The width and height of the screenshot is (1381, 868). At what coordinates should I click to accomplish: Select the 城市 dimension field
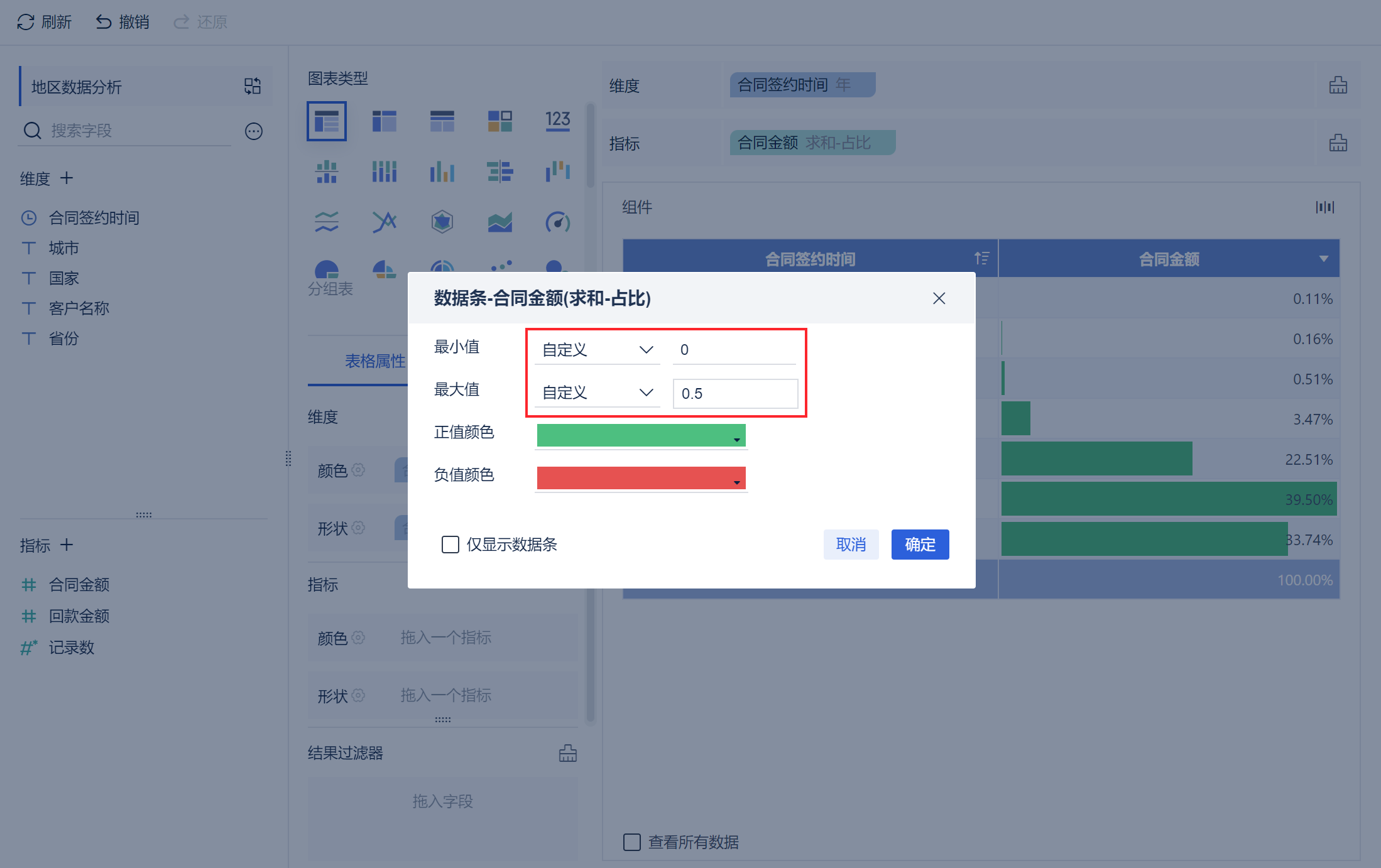click(x=63, y=248)
